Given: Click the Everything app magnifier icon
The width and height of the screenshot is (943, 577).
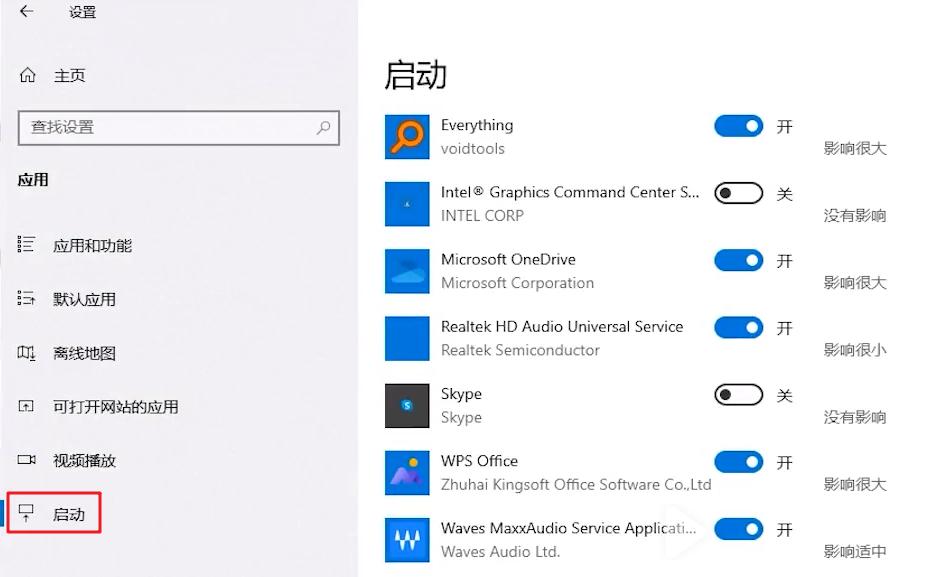Looking at the screenshot, I should tap(407, 137).
